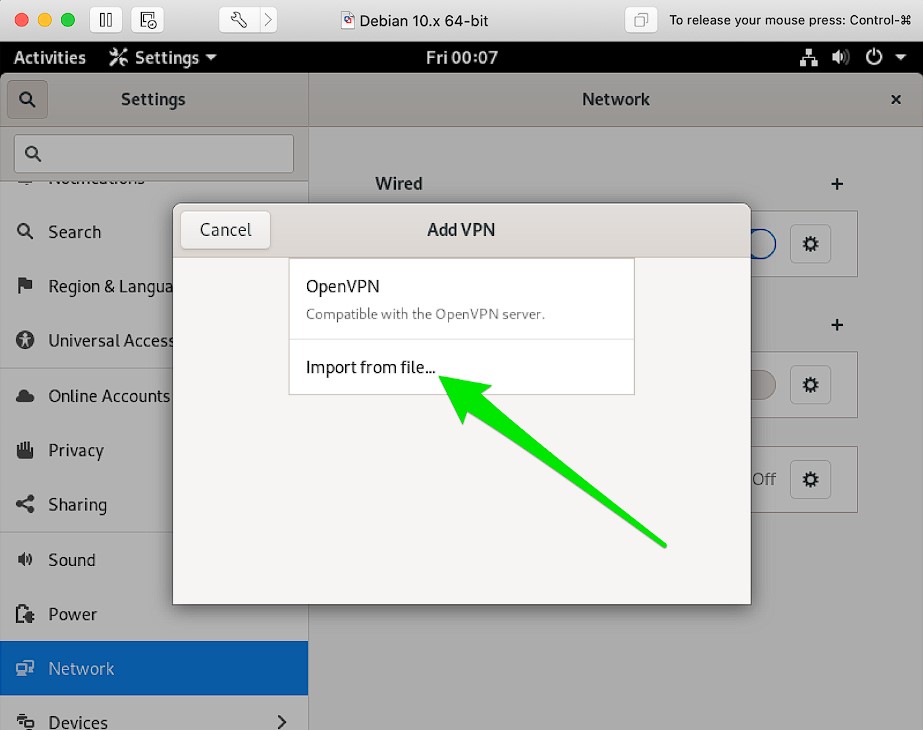Open Activities overview

click(49, 58)
